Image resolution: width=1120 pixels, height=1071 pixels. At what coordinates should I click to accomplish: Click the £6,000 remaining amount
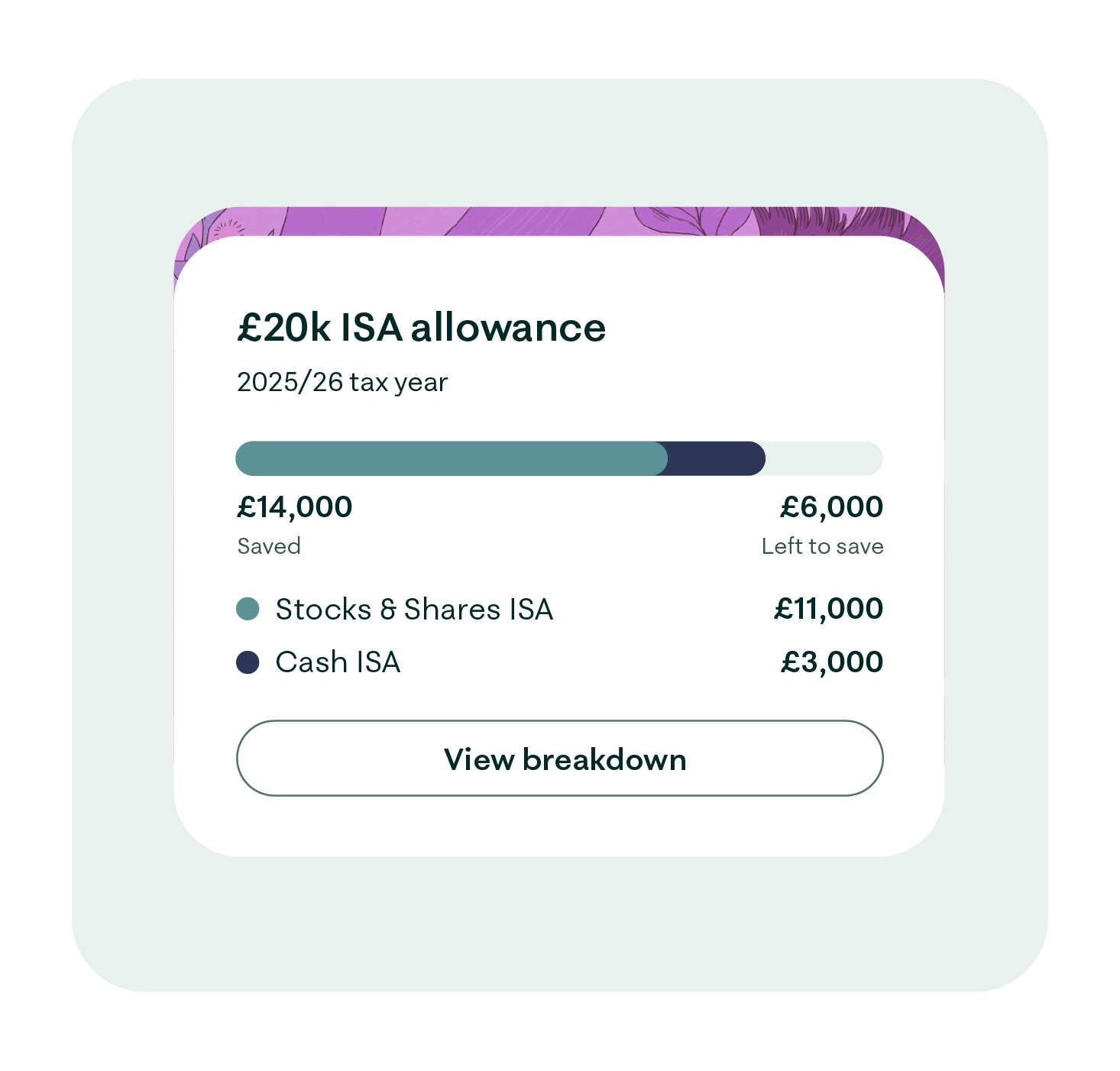(x=831, y=507)
